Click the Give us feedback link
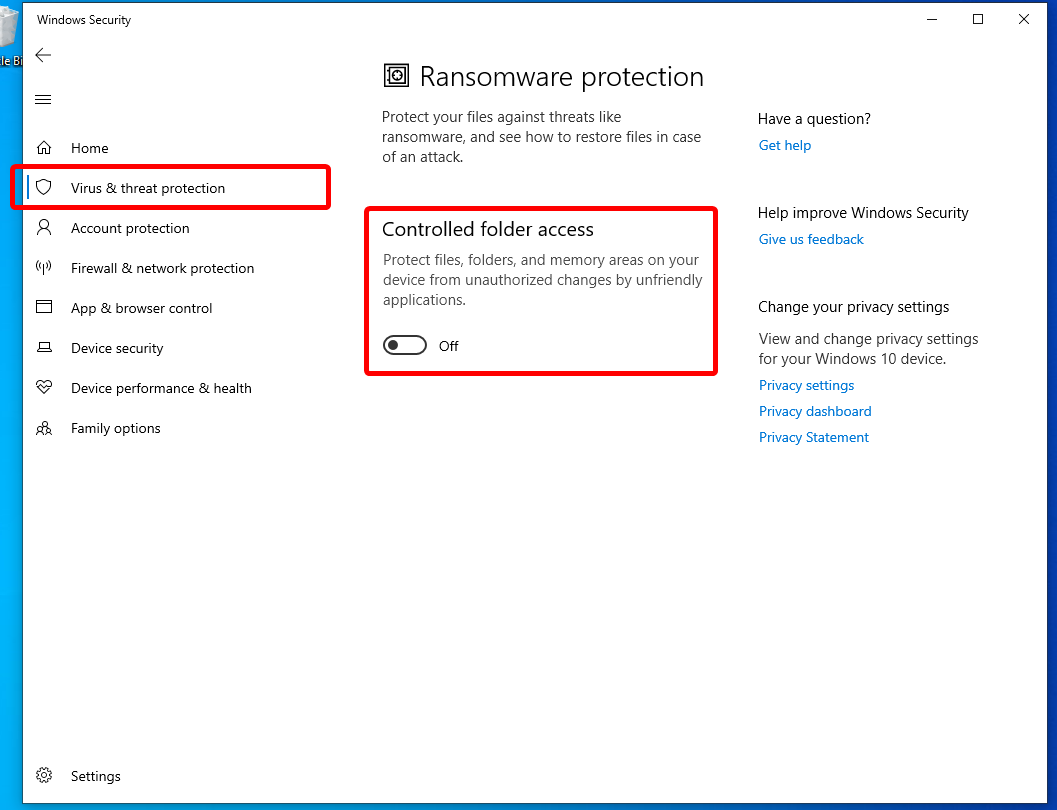The width and height of the screenshot is (1057, 810). point(811,239)
